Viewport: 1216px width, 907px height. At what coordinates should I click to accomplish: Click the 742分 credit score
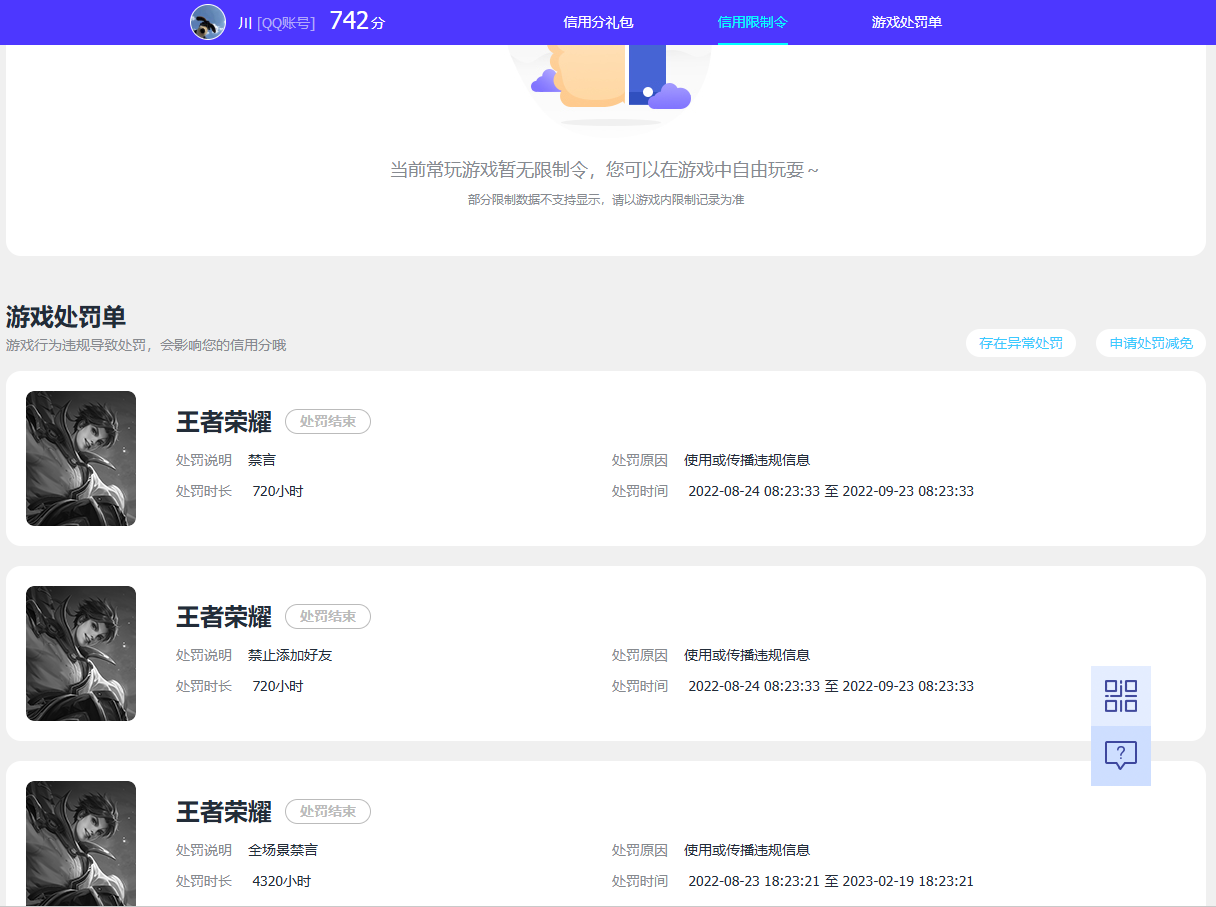(x=357, y=21)
